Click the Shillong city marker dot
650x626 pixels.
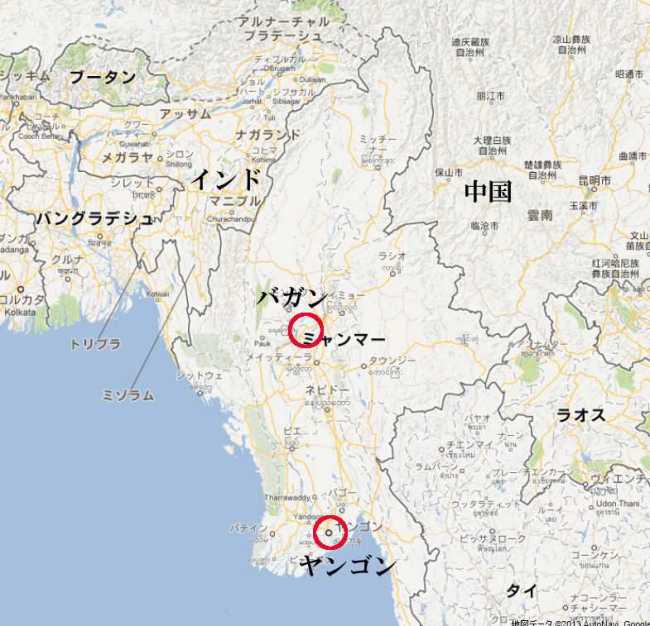coord(160,158)
